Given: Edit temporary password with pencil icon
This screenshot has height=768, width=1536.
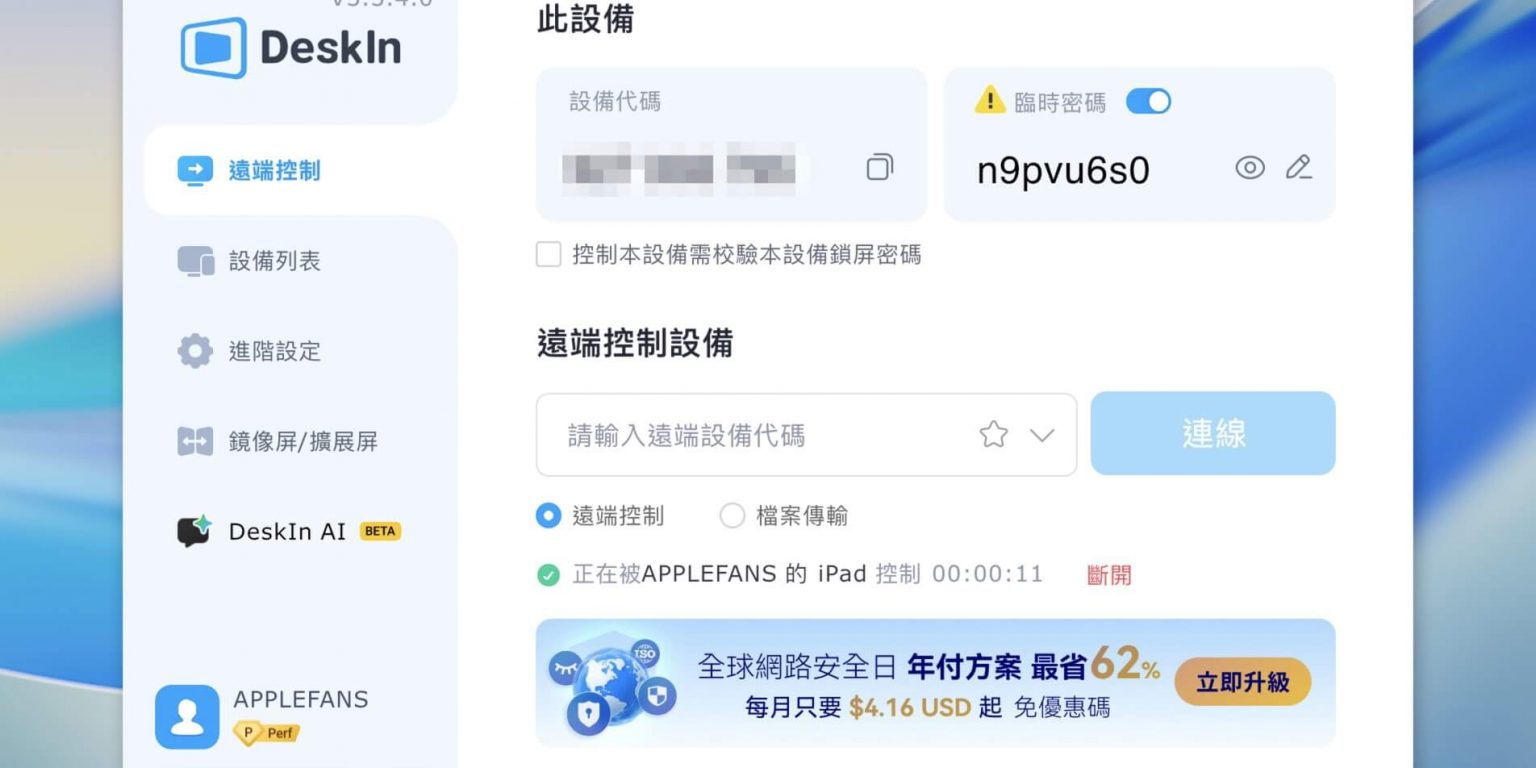Looking at the screenshot, I should [x=1299, y=168].
